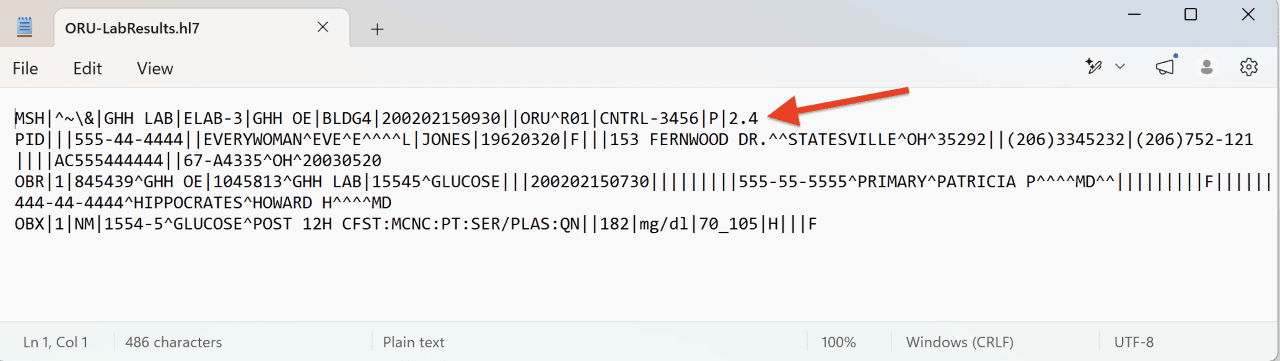Open the View menu
Image resolution: width=1280 pixels, height=361 pixels.
(155, 68)
